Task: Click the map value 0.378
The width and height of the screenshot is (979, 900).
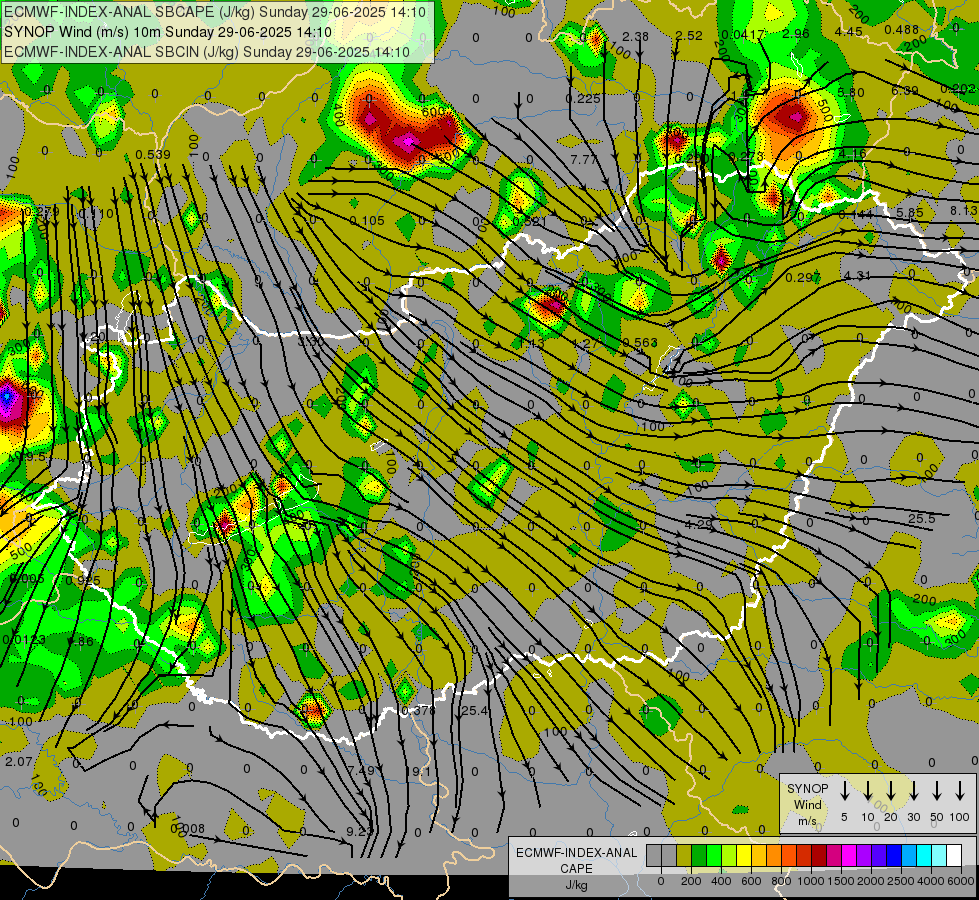Action: click(418, 711)
